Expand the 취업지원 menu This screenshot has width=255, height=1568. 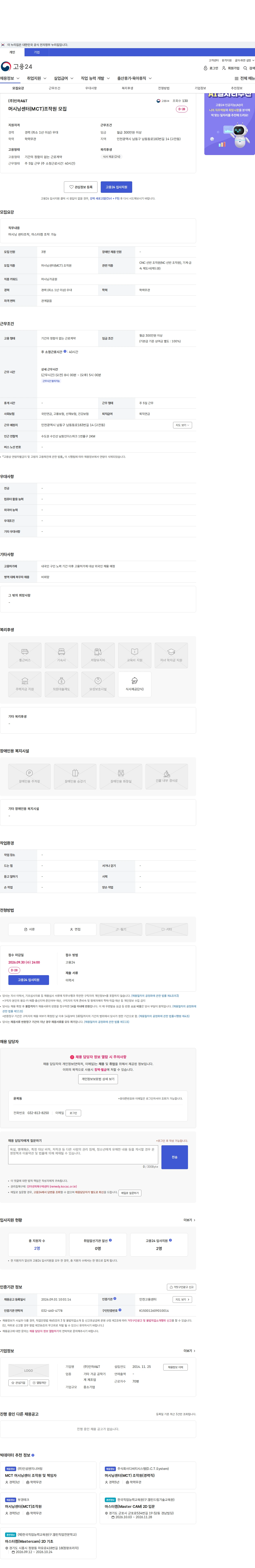(x=37, y=79)
